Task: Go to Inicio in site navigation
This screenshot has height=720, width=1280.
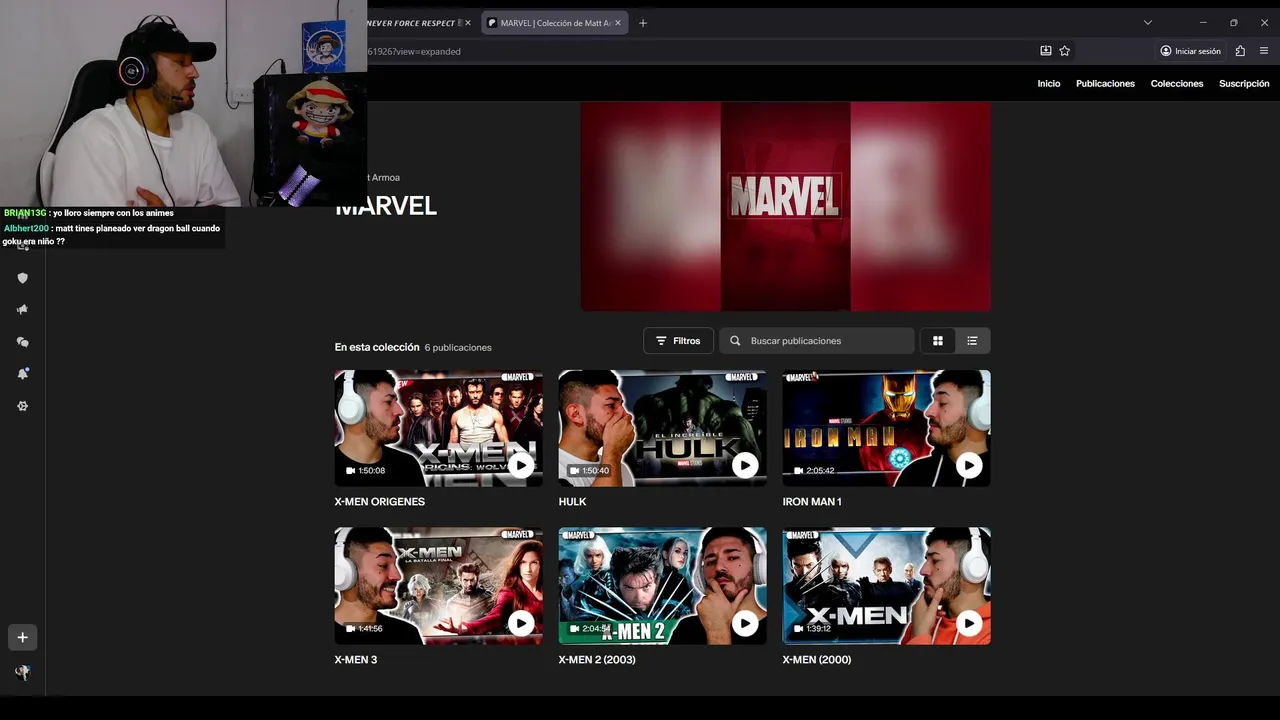Action: [1049, 84]
